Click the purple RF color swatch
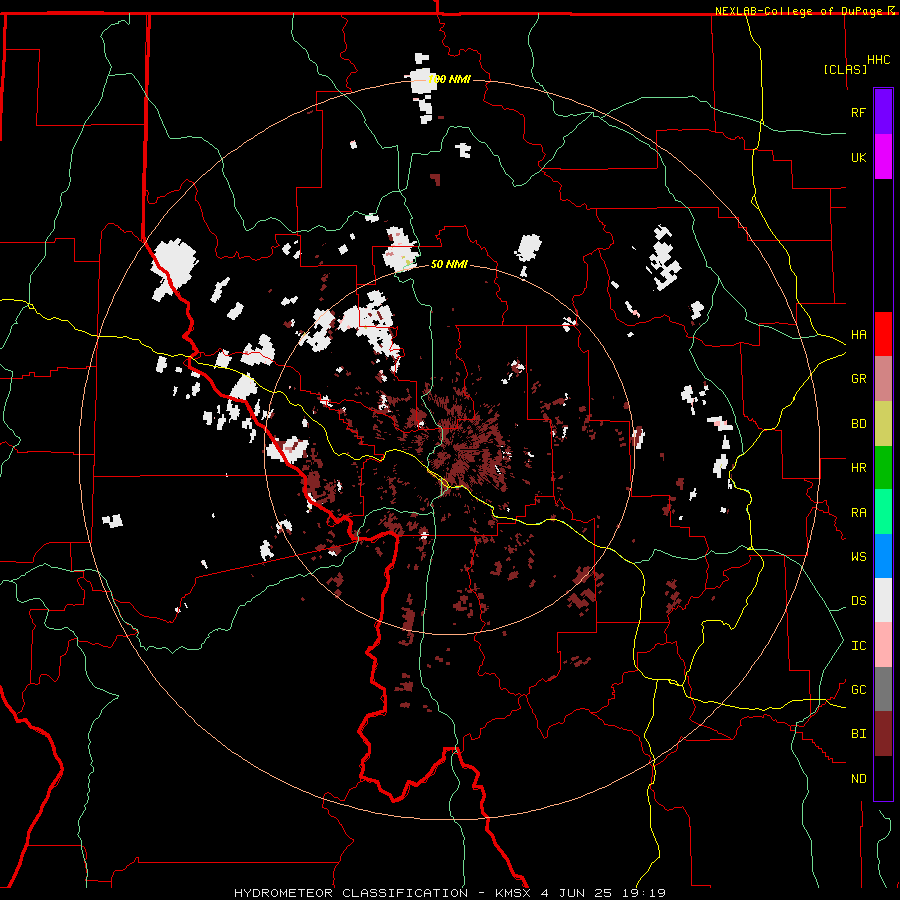The height and width of the screenshot is (900, 900). (883, 112)
